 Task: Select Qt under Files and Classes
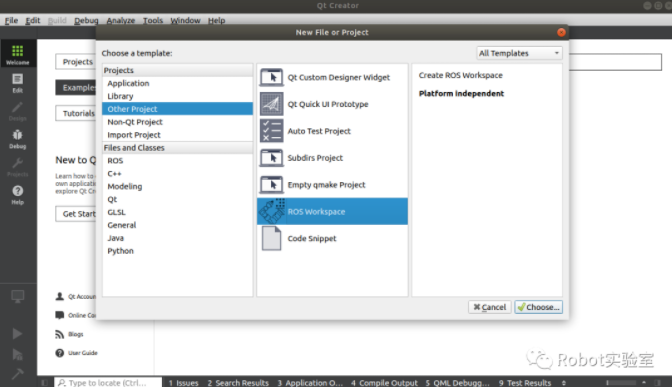pyautogui.click(x=177, y=199)
